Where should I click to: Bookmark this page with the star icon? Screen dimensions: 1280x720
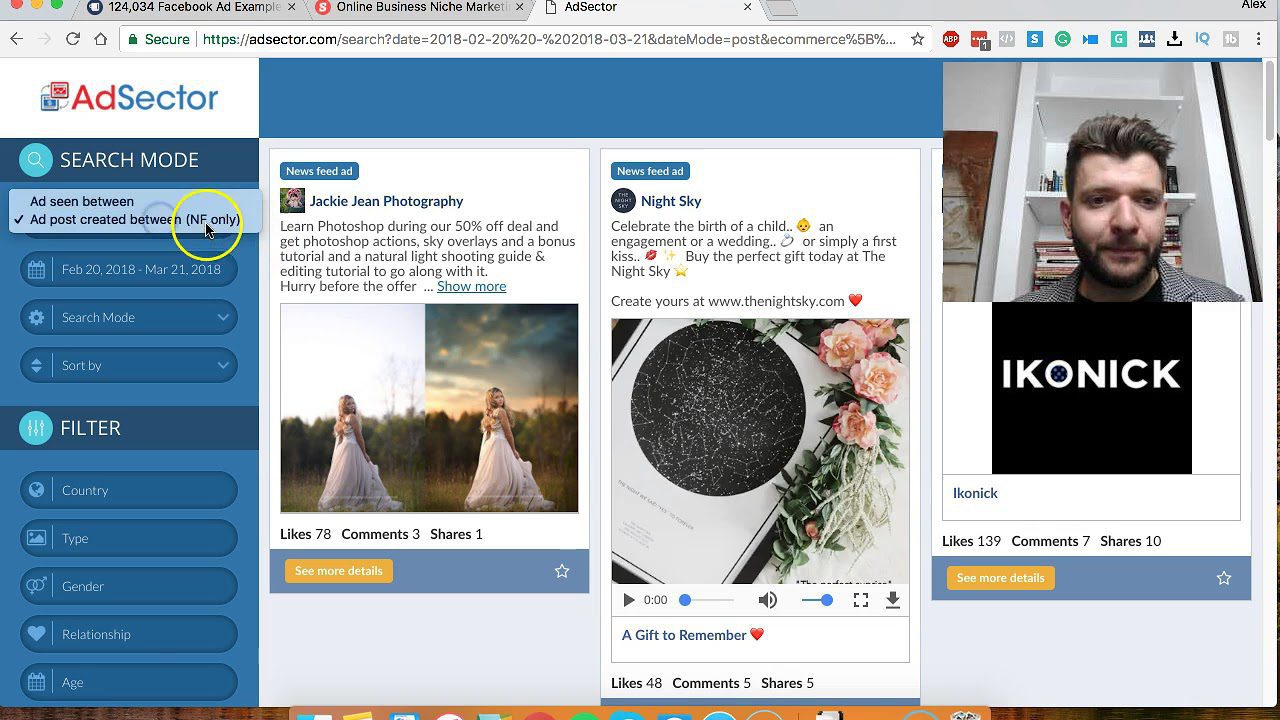(x=917, y=39)
